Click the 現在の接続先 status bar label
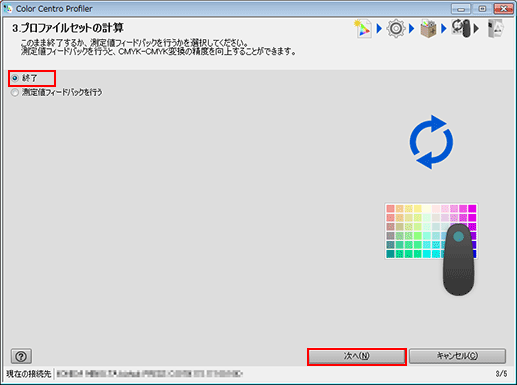The width and height of the screenshot is (517, 385). 29,374
